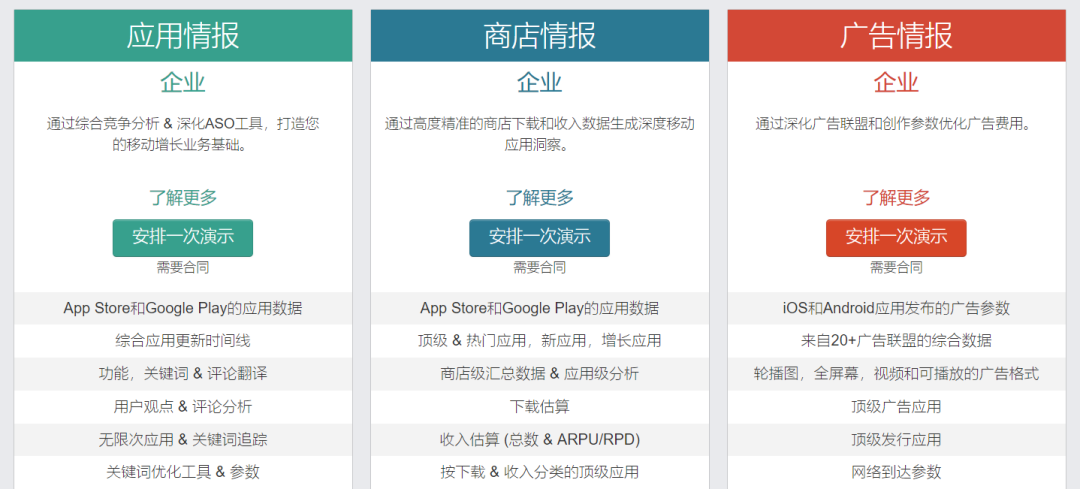Open the blue 了解更多 link for 商店情报

(539, 198)
